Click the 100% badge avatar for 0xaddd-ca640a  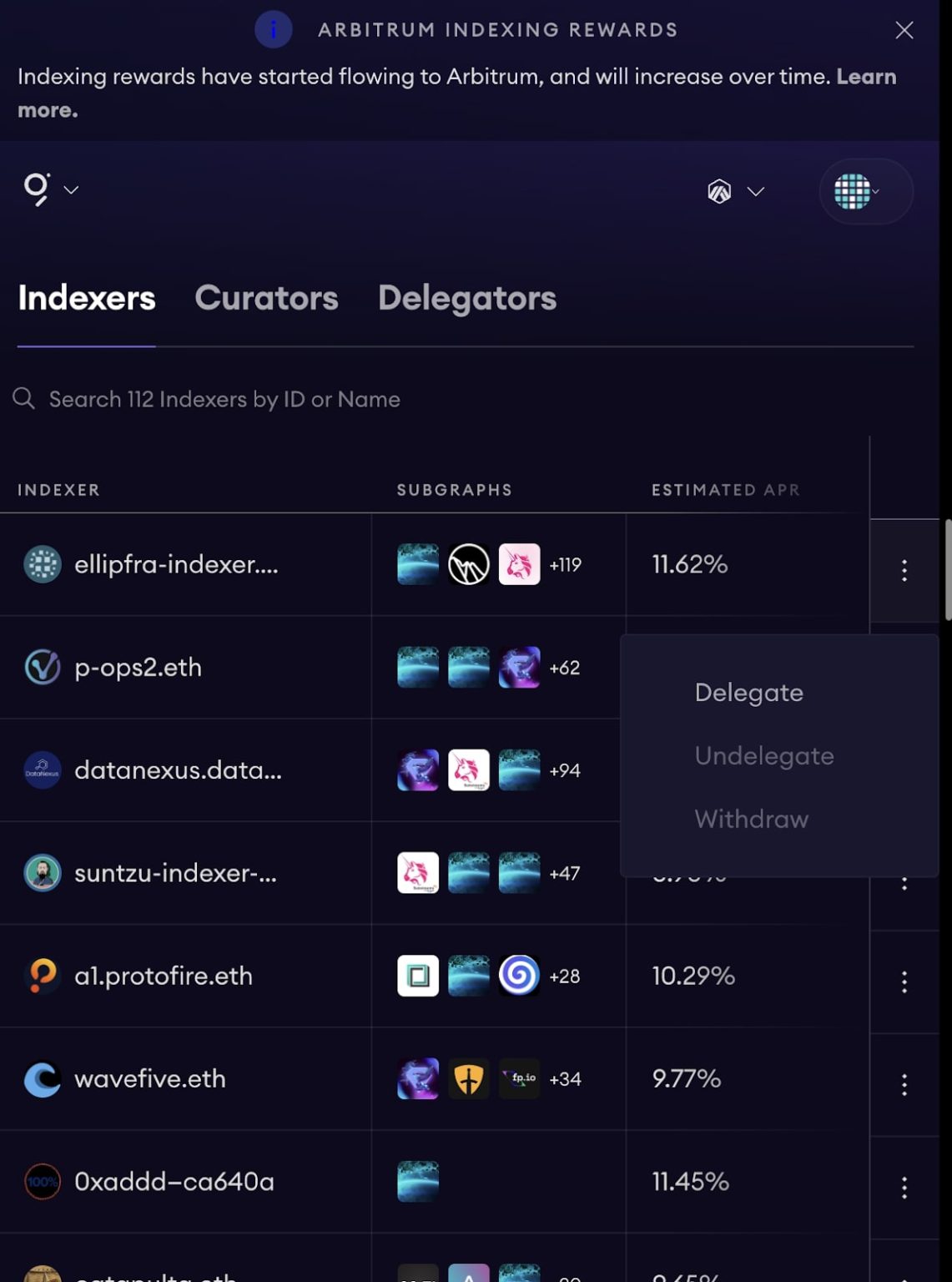(42, 1182)
